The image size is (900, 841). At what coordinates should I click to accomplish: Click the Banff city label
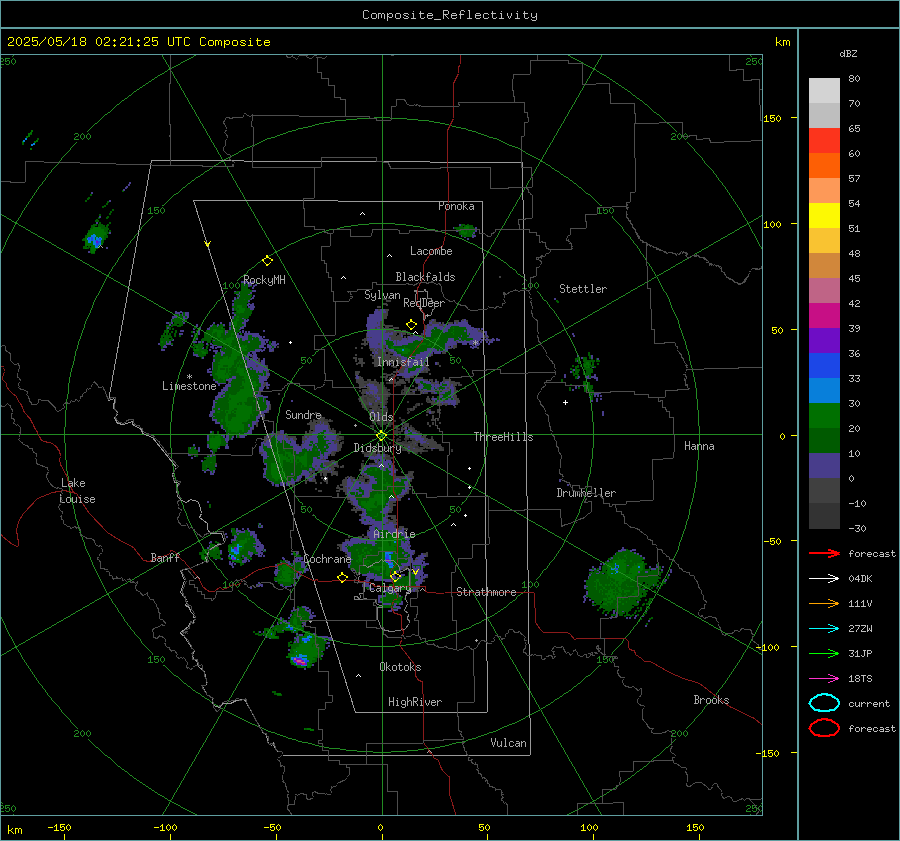(x=165, y=558)
